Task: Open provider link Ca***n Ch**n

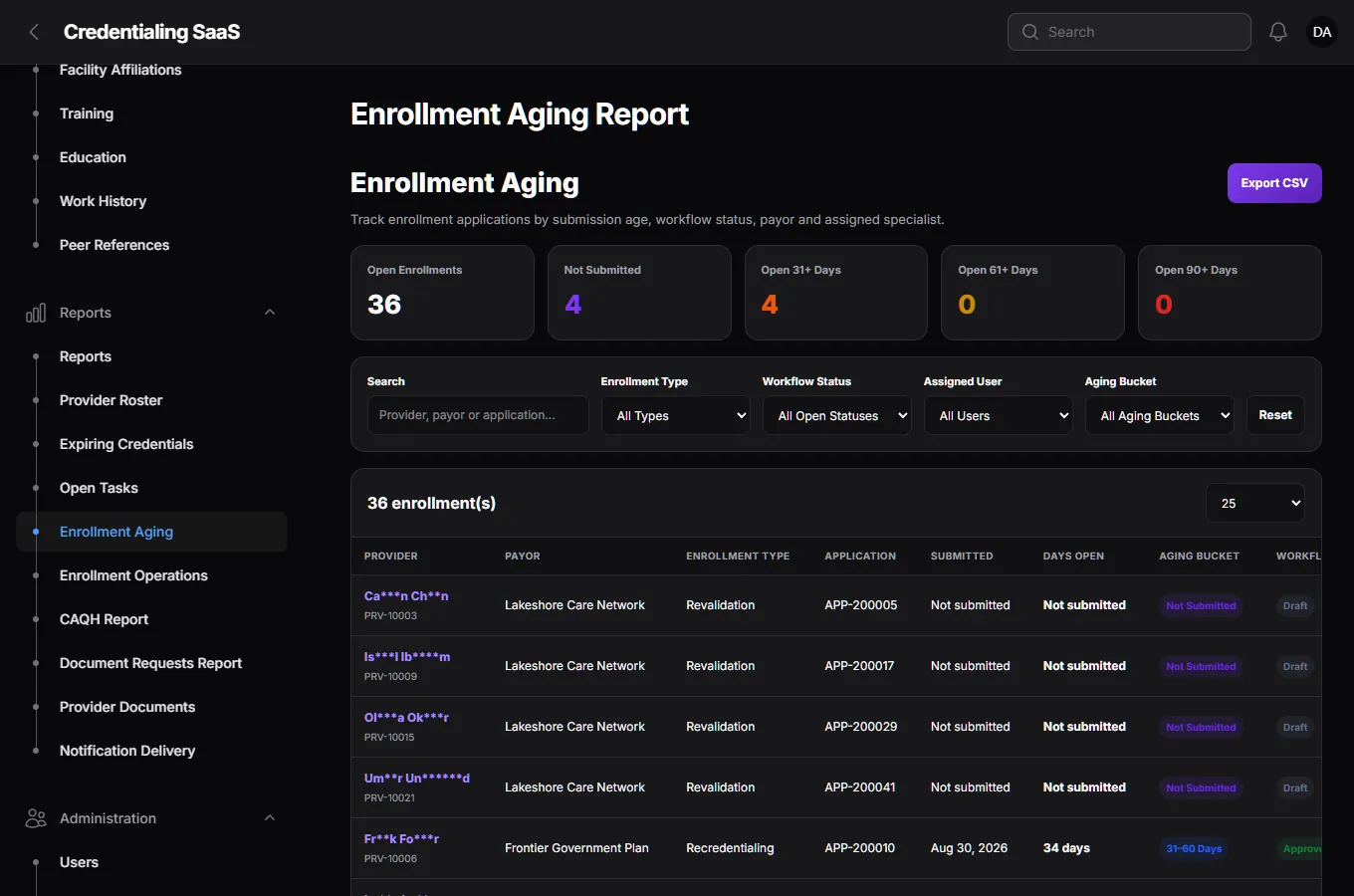Action: [406, 596]
